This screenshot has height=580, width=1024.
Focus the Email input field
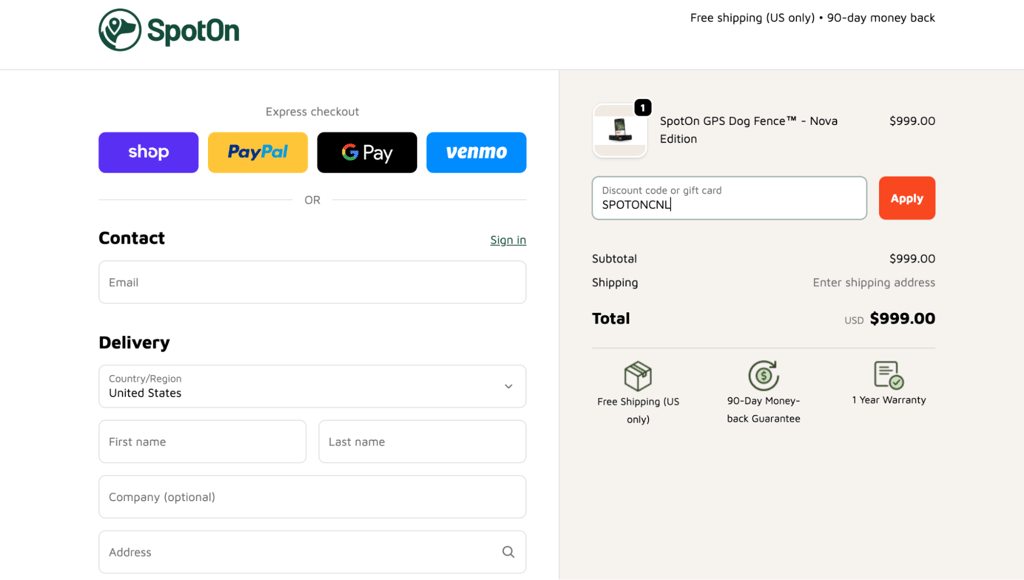coord(312,282)
